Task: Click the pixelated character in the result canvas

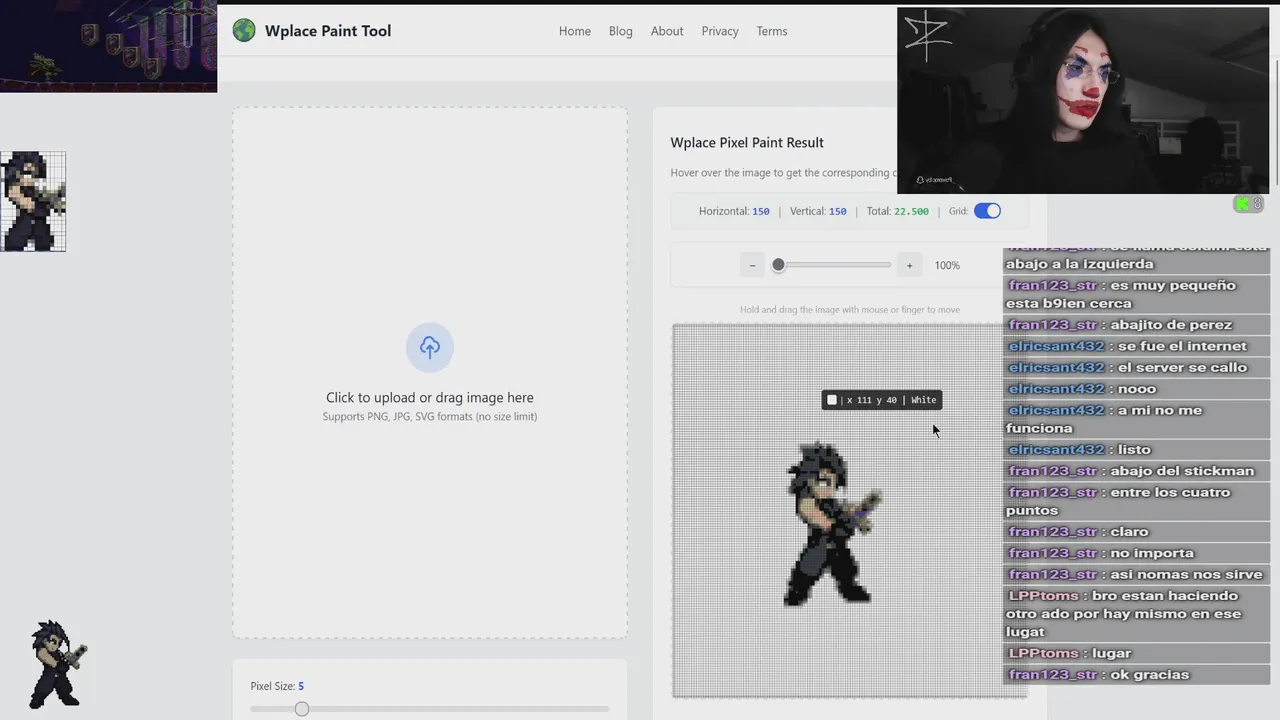Action: tap(832, 523)
